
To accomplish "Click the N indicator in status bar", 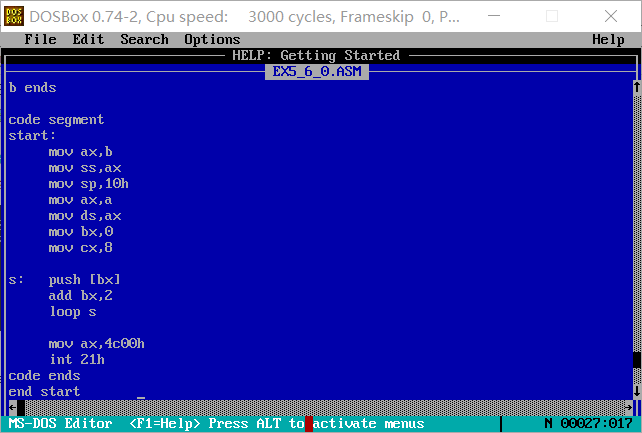I will pos(548,423).
